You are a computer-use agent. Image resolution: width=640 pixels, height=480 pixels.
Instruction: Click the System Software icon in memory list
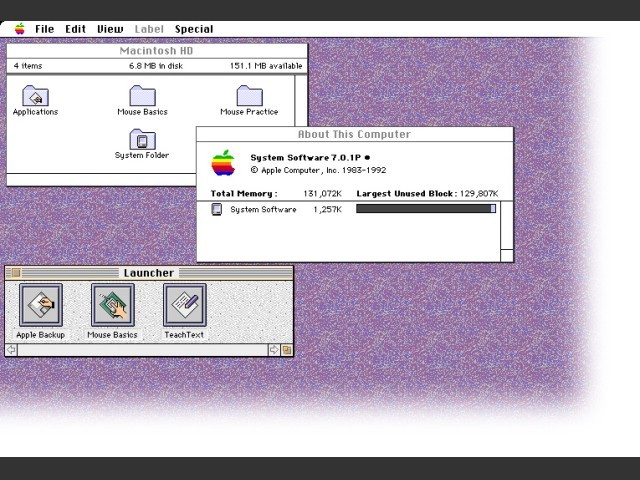click(217, 209)
